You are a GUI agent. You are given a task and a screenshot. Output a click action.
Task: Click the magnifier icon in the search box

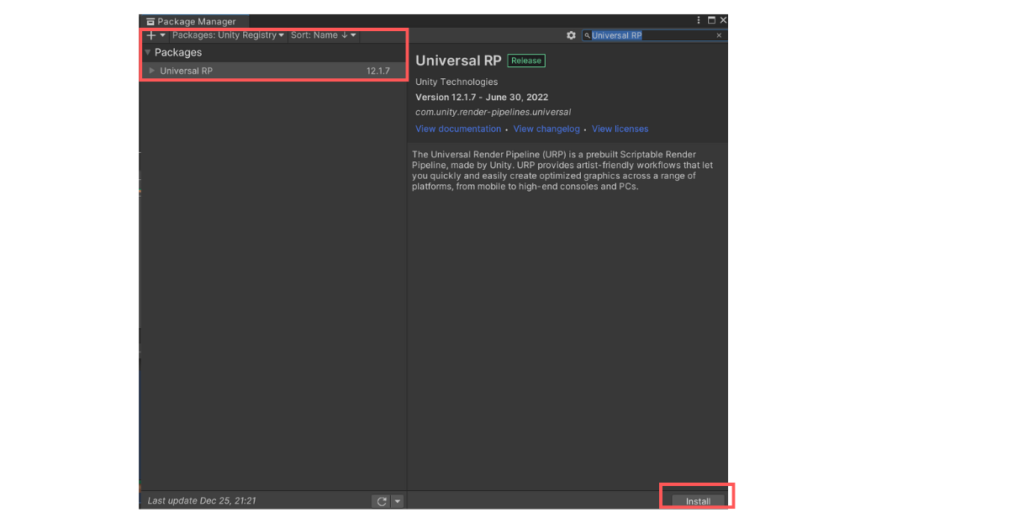(x=587, y=36)
